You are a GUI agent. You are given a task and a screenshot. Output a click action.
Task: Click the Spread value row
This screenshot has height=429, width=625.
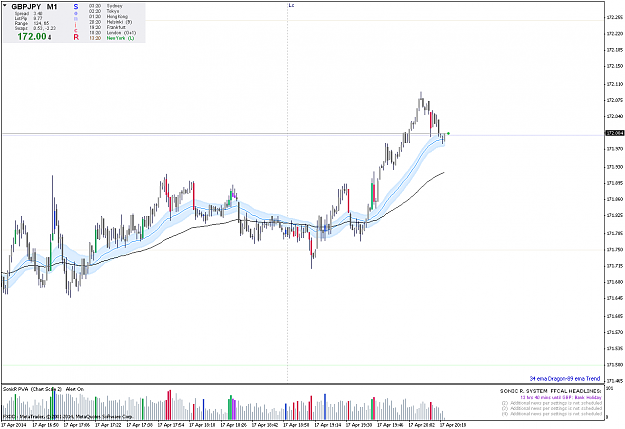29,14
